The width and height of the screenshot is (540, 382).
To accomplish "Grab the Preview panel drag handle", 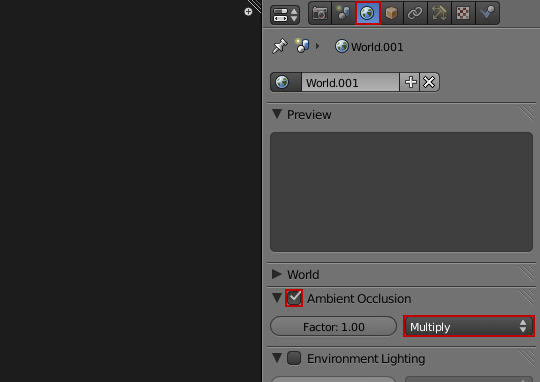I will tap(526, 113).
